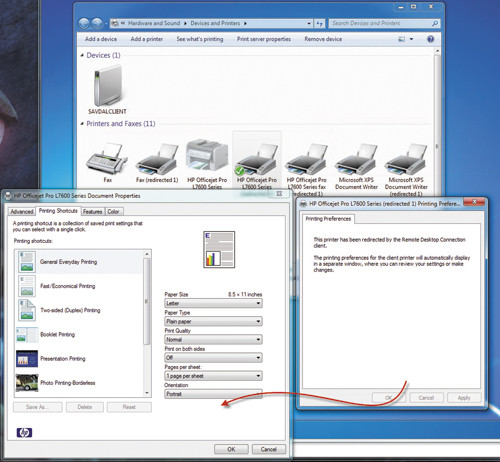Click Devices and Printers in the address breadcrumb
Screen dimensions: 500x462
pos(215,23)
